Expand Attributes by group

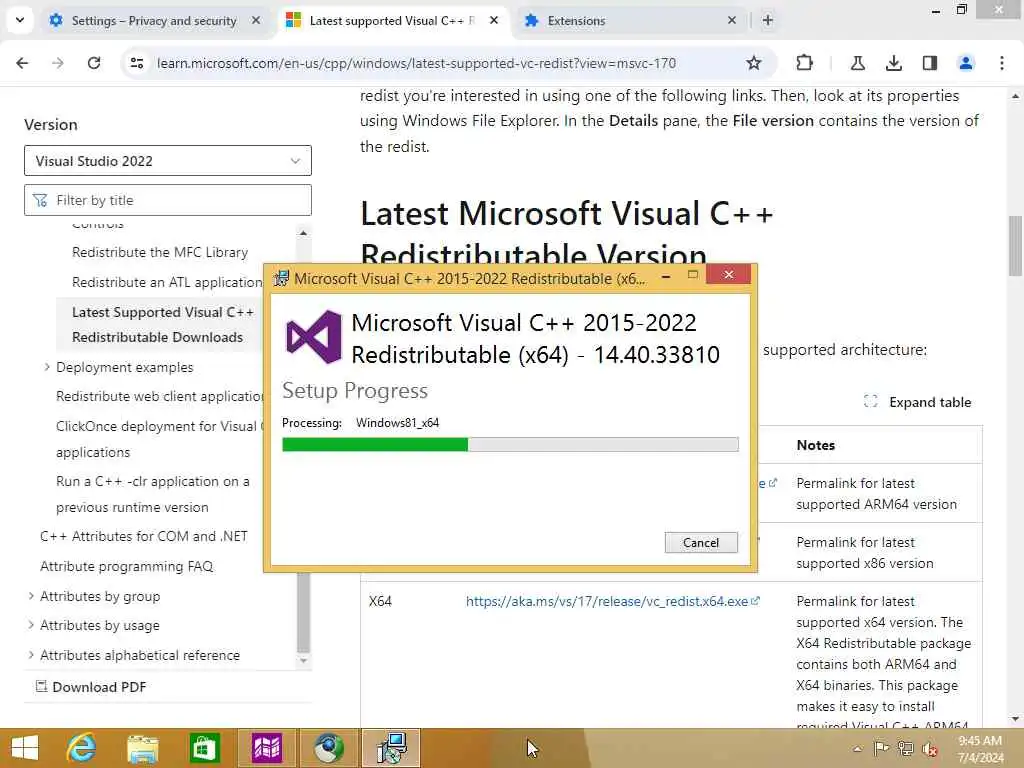coord(31,596)
